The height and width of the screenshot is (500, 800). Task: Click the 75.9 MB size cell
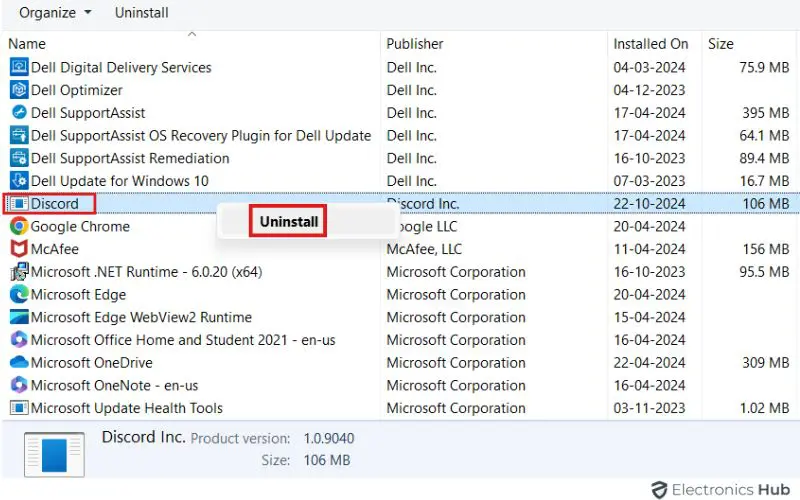pos(764,67)
